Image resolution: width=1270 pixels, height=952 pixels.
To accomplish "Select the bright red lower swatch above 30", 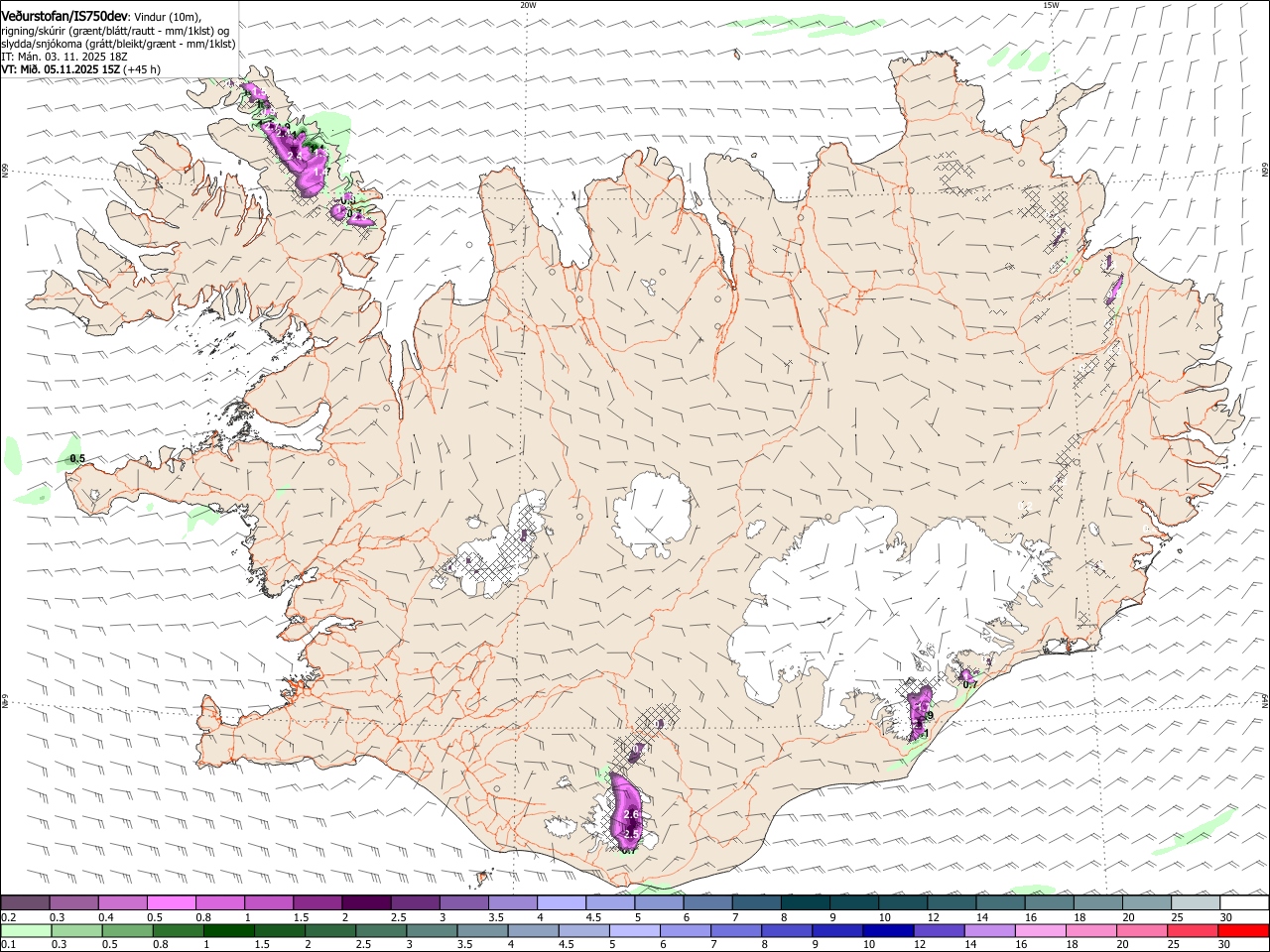I will point(1242,930).
